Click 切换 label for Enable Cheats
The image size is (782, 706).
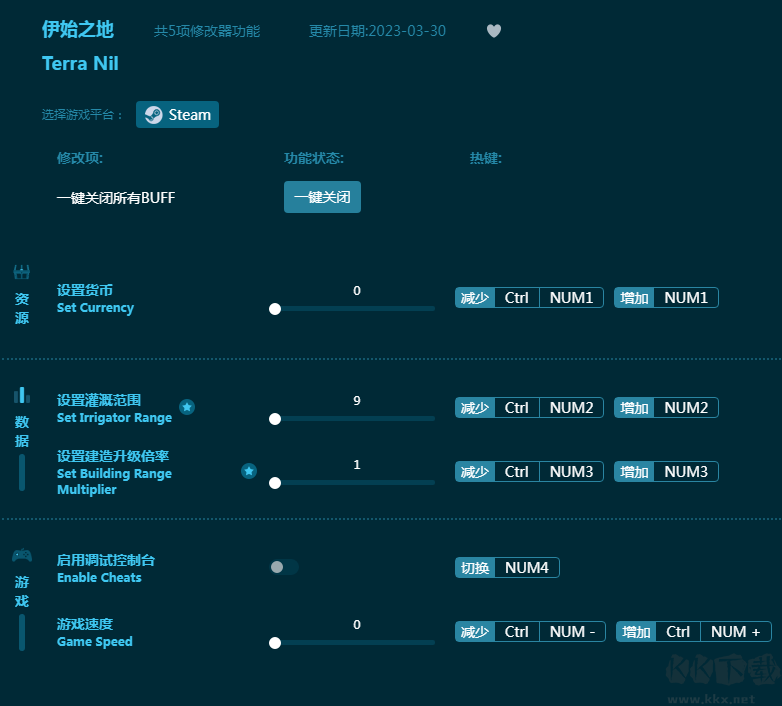click(475, 568)
